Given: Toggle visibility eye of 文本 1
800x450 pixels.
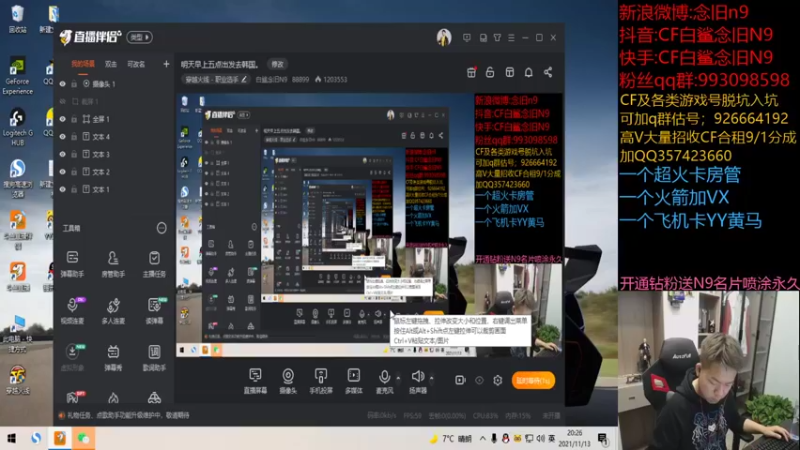Looking at the screenshot, I should point(63,189).
